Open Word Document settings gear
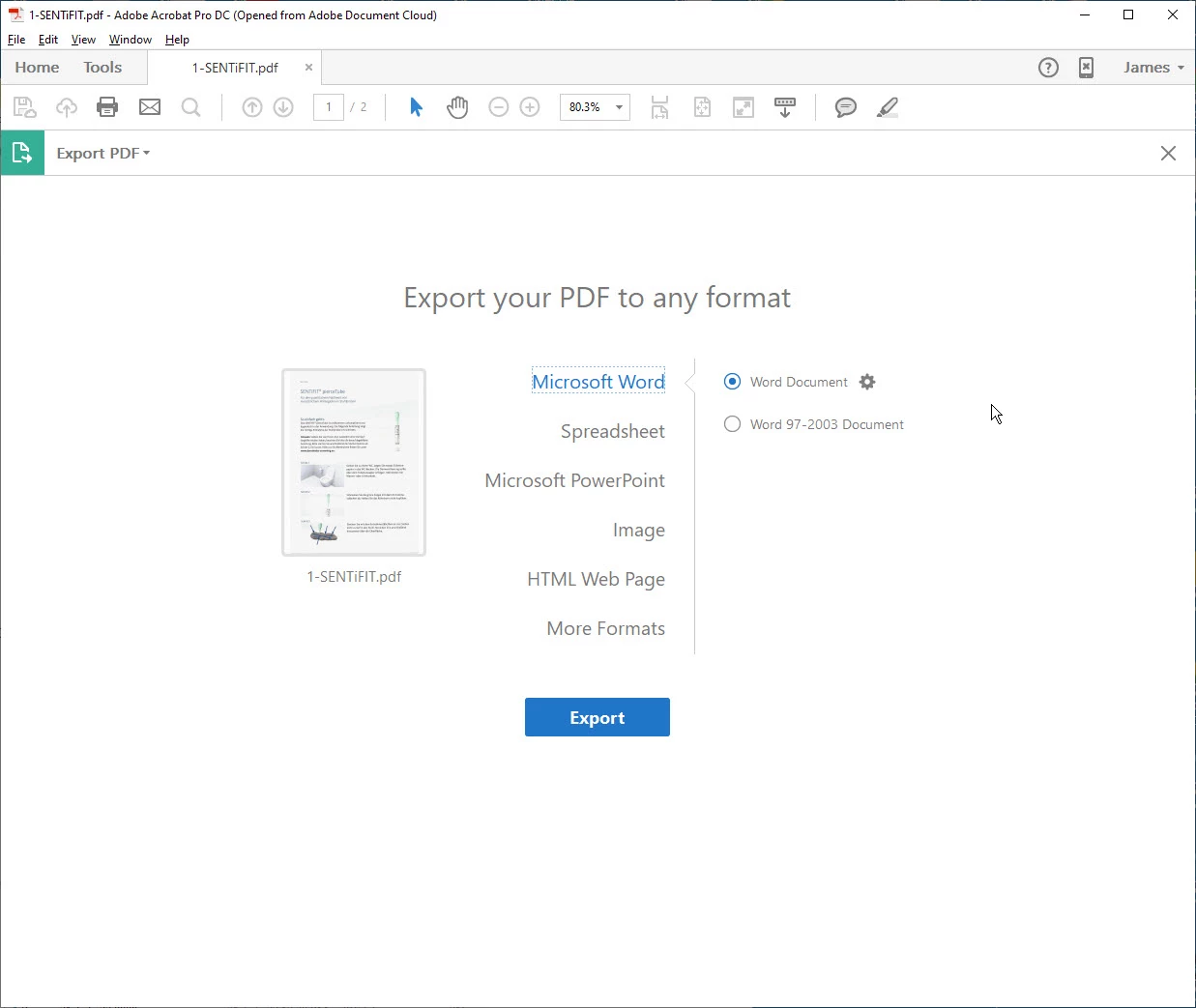1196x1008 pixels. click(867, 382)
